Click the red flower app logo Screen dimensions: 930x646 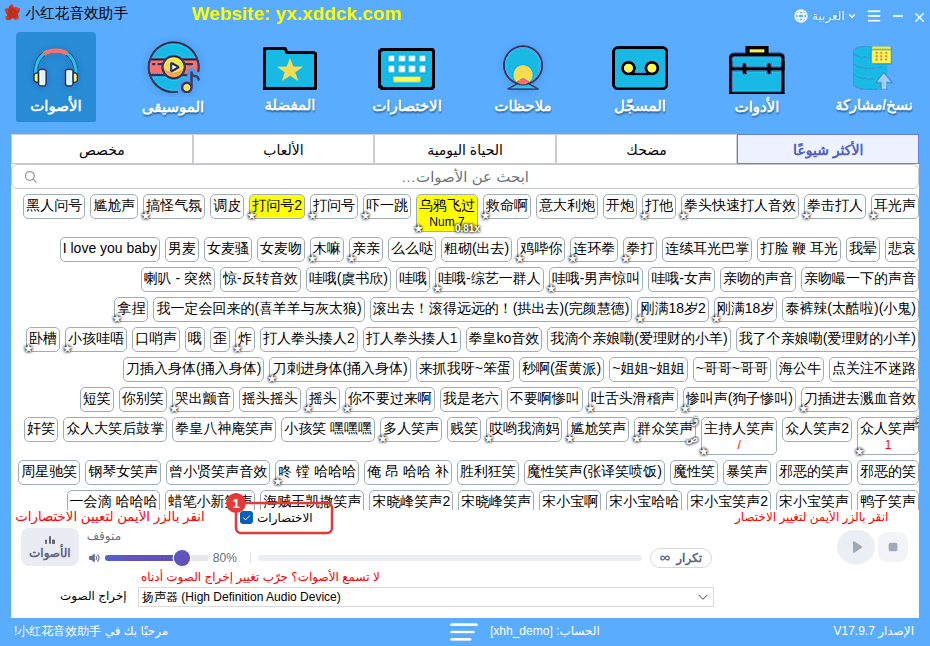coord(12,13)
